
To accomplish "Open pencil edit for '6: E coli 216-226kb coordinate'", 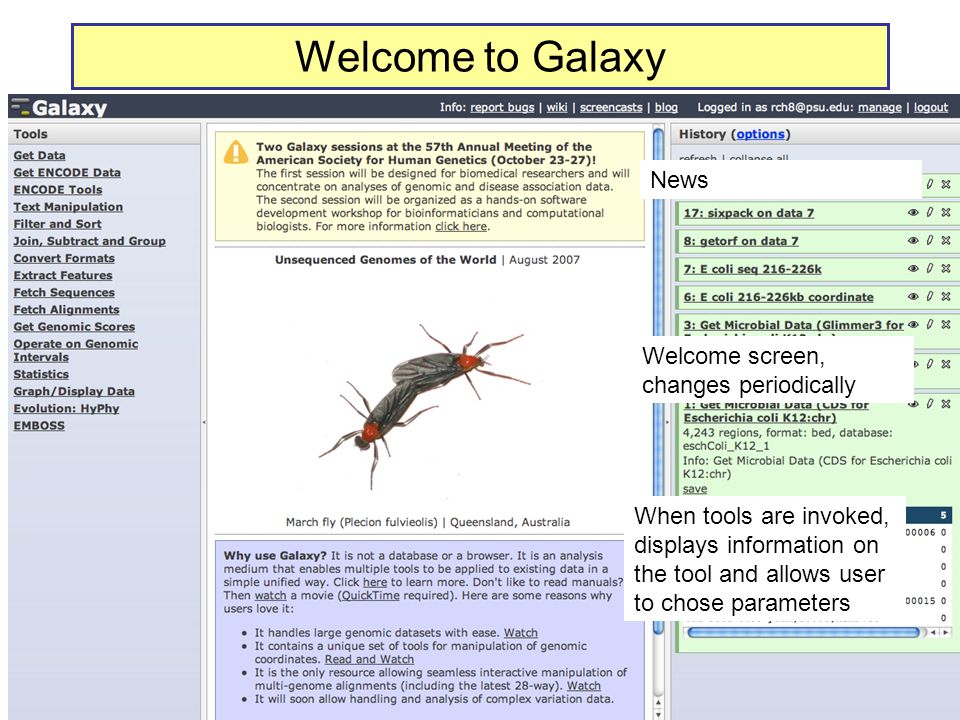I will tap(929, 296).
